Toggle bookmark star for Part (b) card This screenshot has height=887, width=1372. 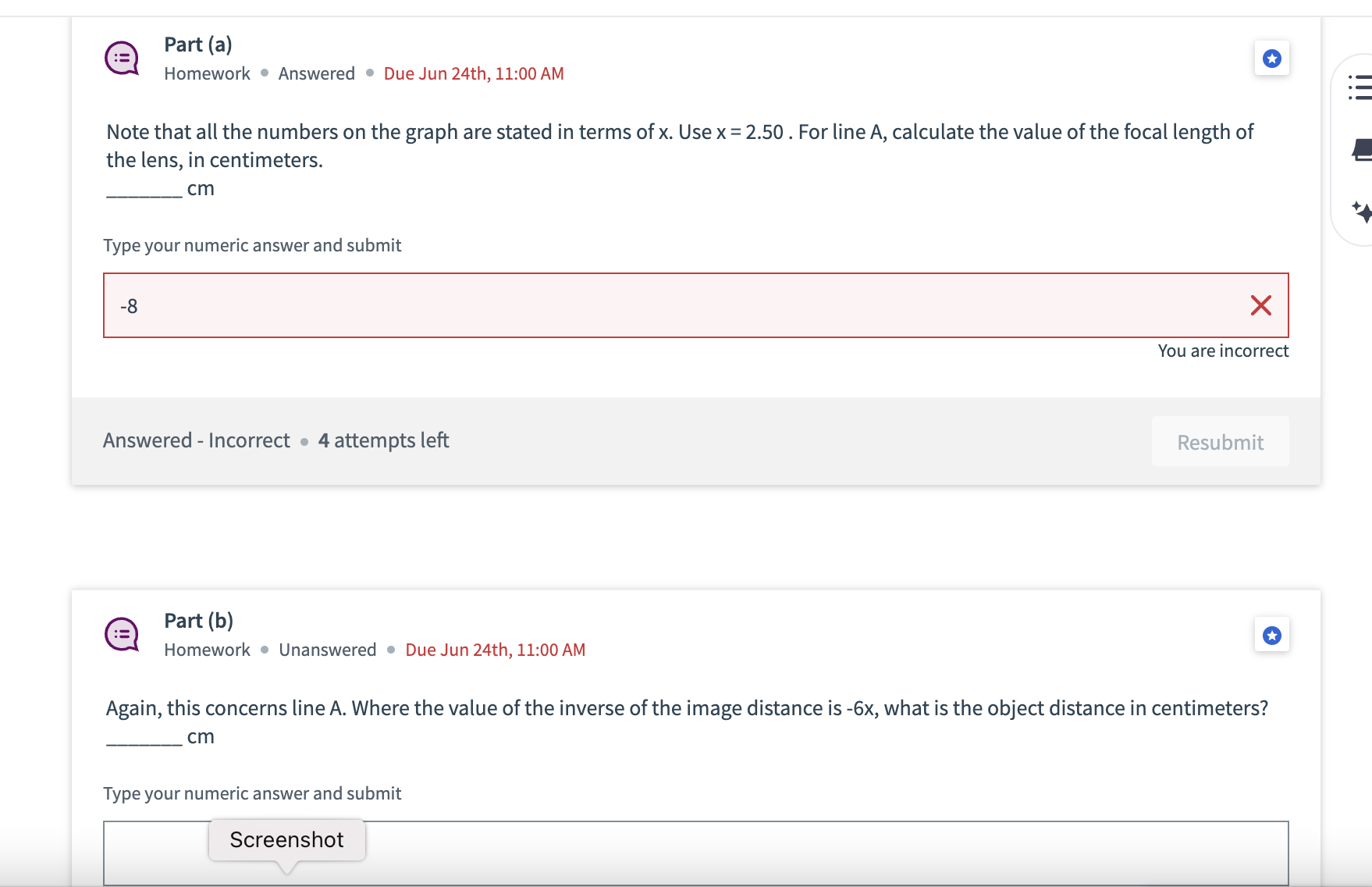(1271, 635)
